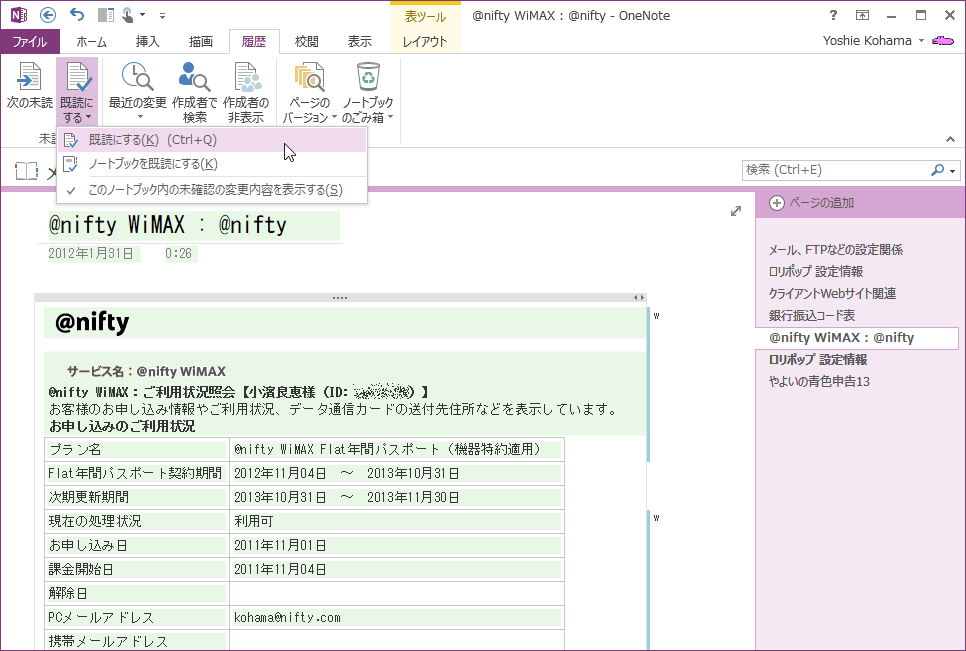The width and height of the screenshot is (966, 651).
Task: Click the magnifier search icon
Action: tap(937, 170)
